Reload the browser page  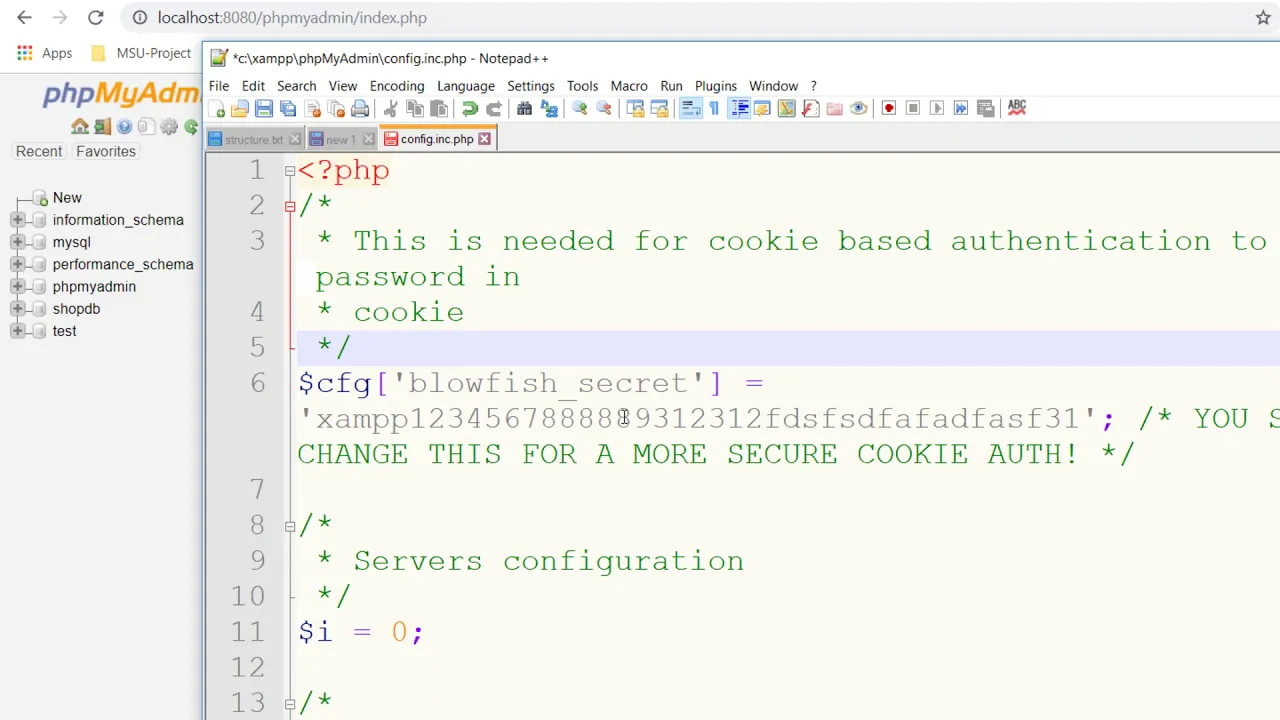95,17
